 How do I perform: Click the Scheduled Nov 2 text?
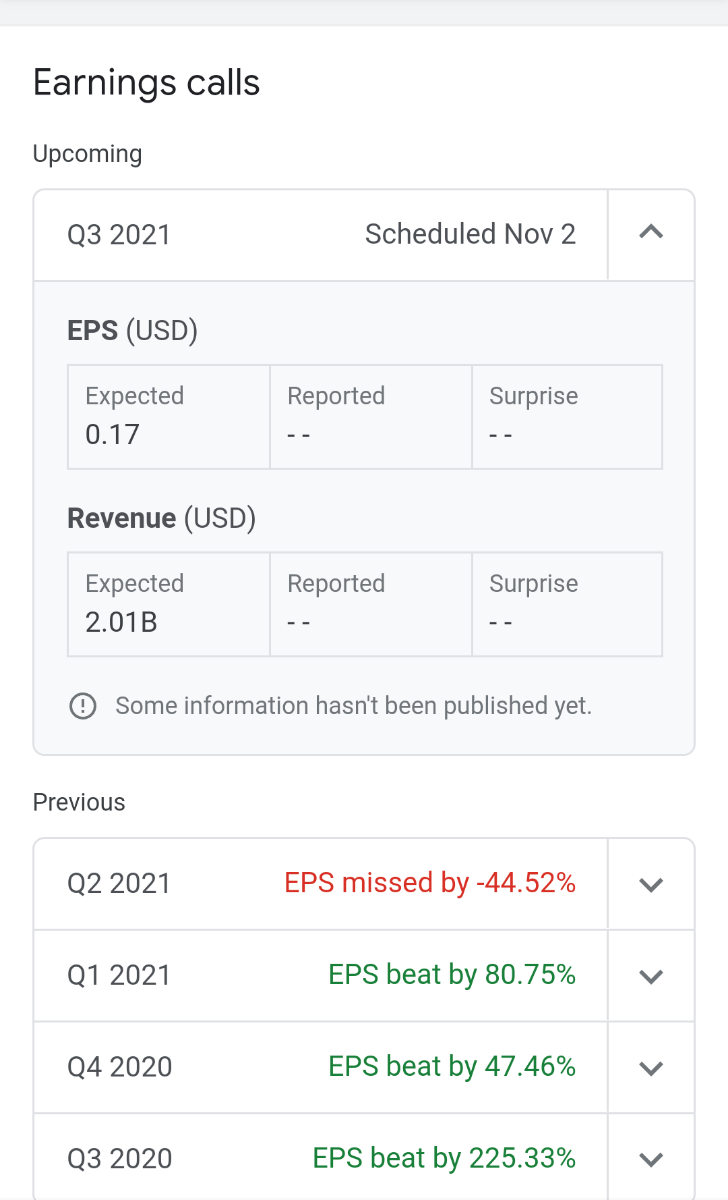[470, 235]
